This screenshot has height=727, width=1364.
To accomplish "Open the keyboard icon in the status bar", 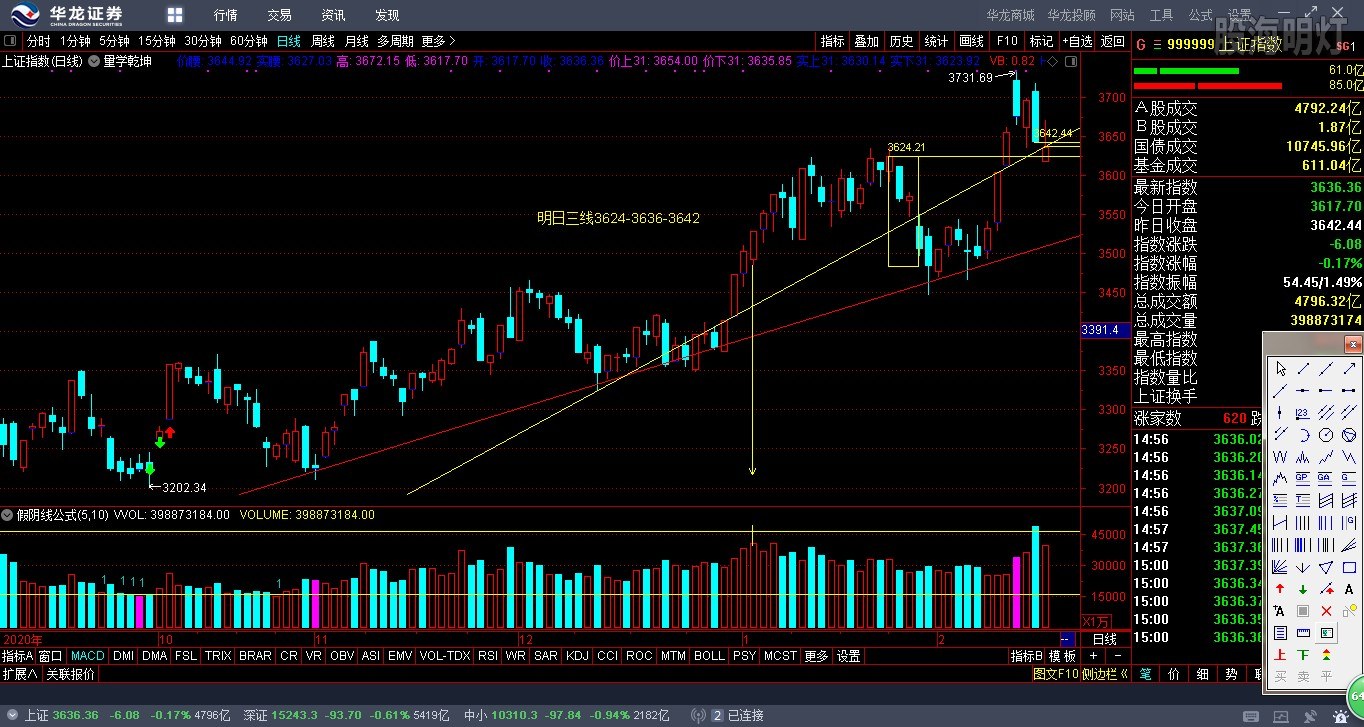I will click(1249, 716).
